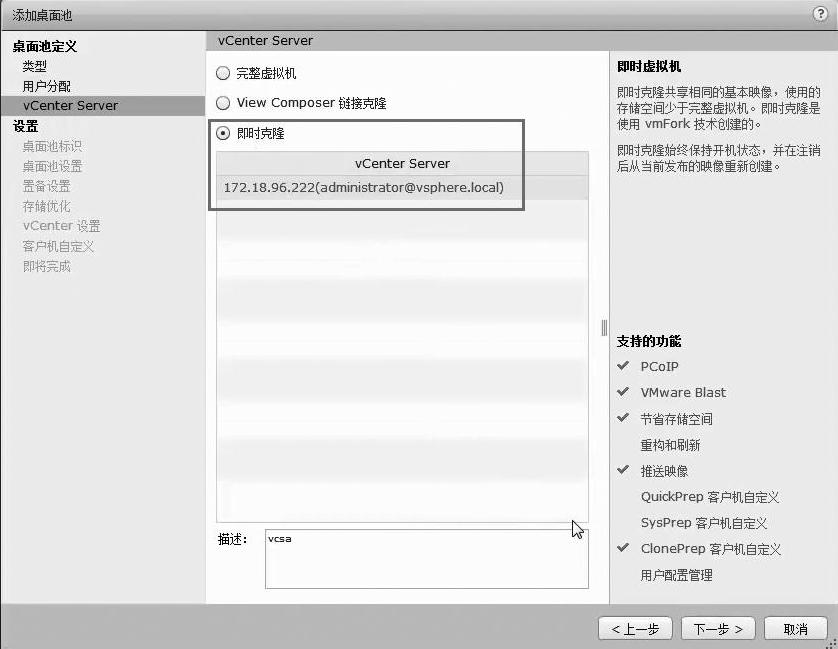The width and height of the screenshot is (838, 649).
Task: Click the 设置 section heading in sidebar
Action: coord(26,126)
